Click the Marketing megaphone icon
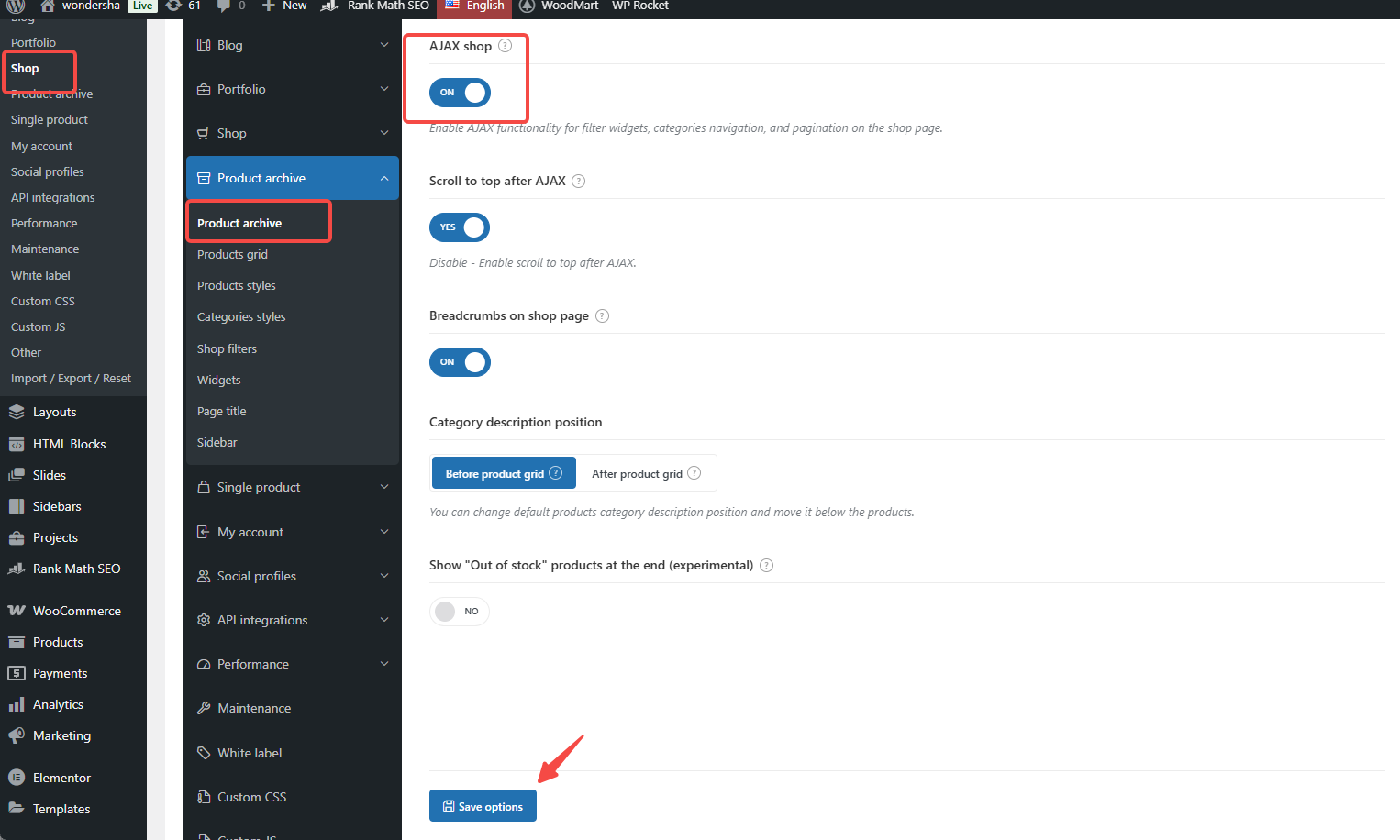 (x=17, y=735)
